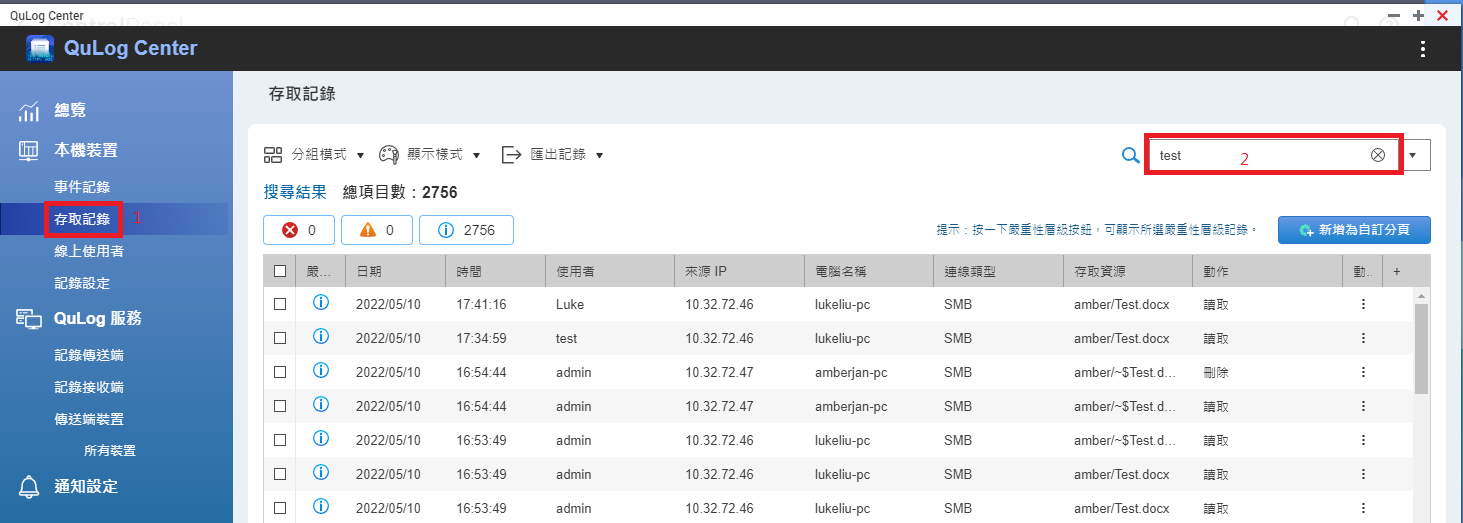Select QuLog 服務 in the sidebar
This screenshot has height=523, width=1463.
click(98, 318)
